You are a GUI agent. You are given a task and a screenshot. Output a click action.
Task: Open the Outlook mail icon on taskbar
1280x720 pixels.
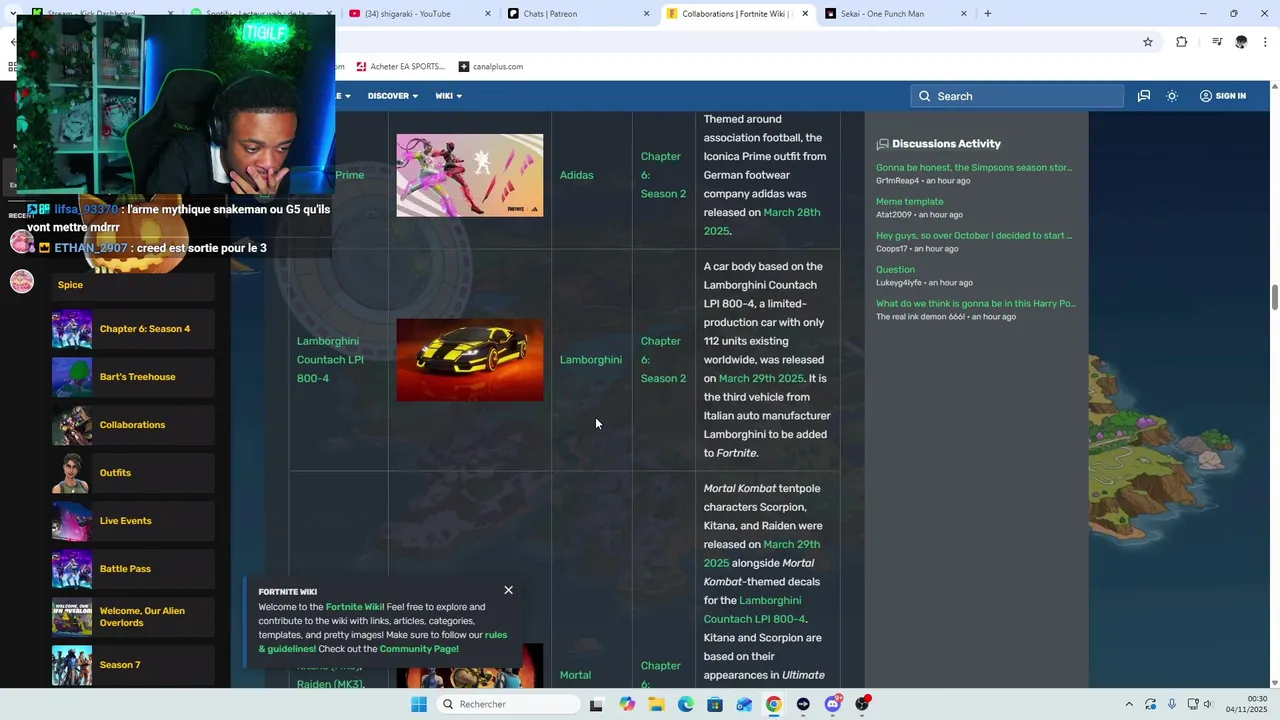[x=744, y=704]
